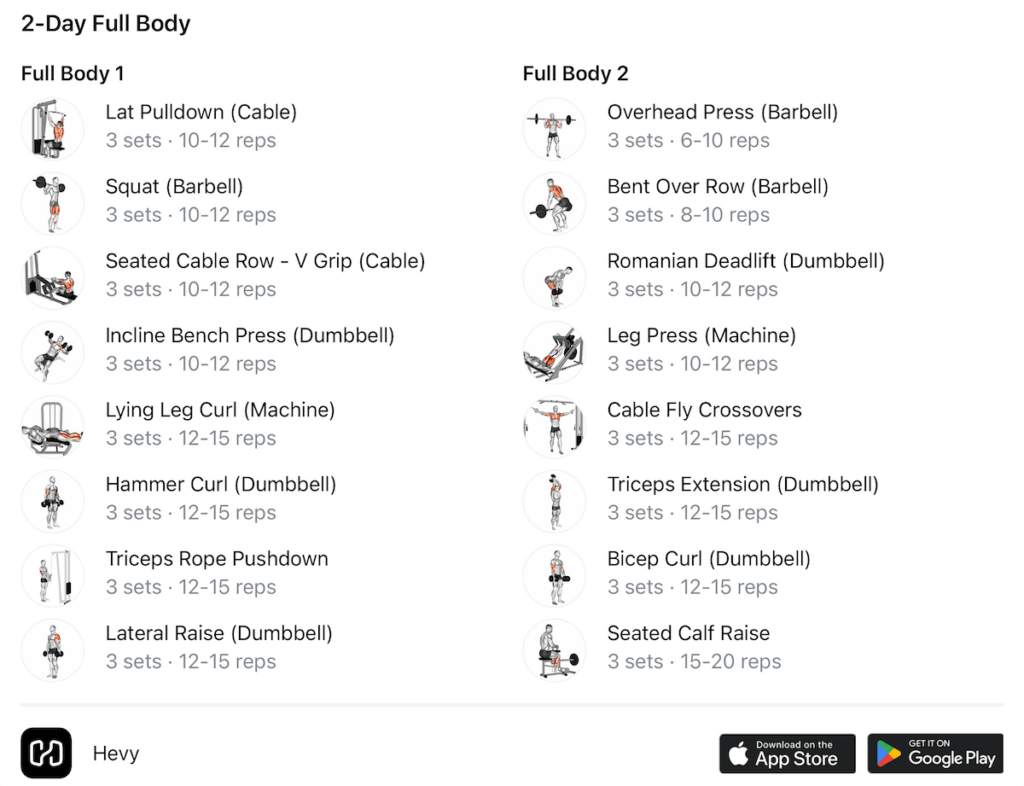Click the 2-Day Full Body title

[106, 24]
